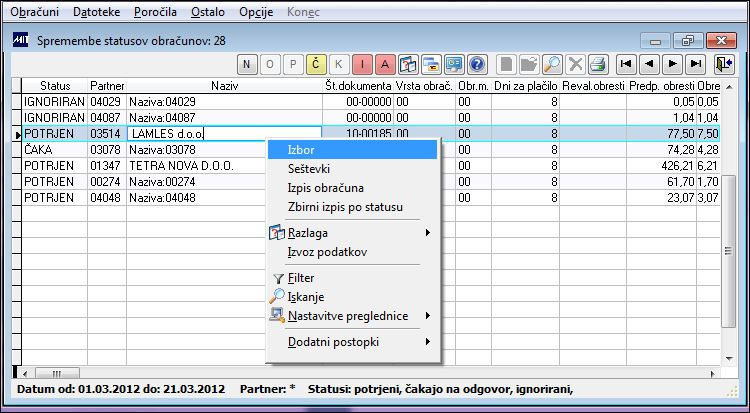
Task: Click the yellow Č status button
Action: 316,64
